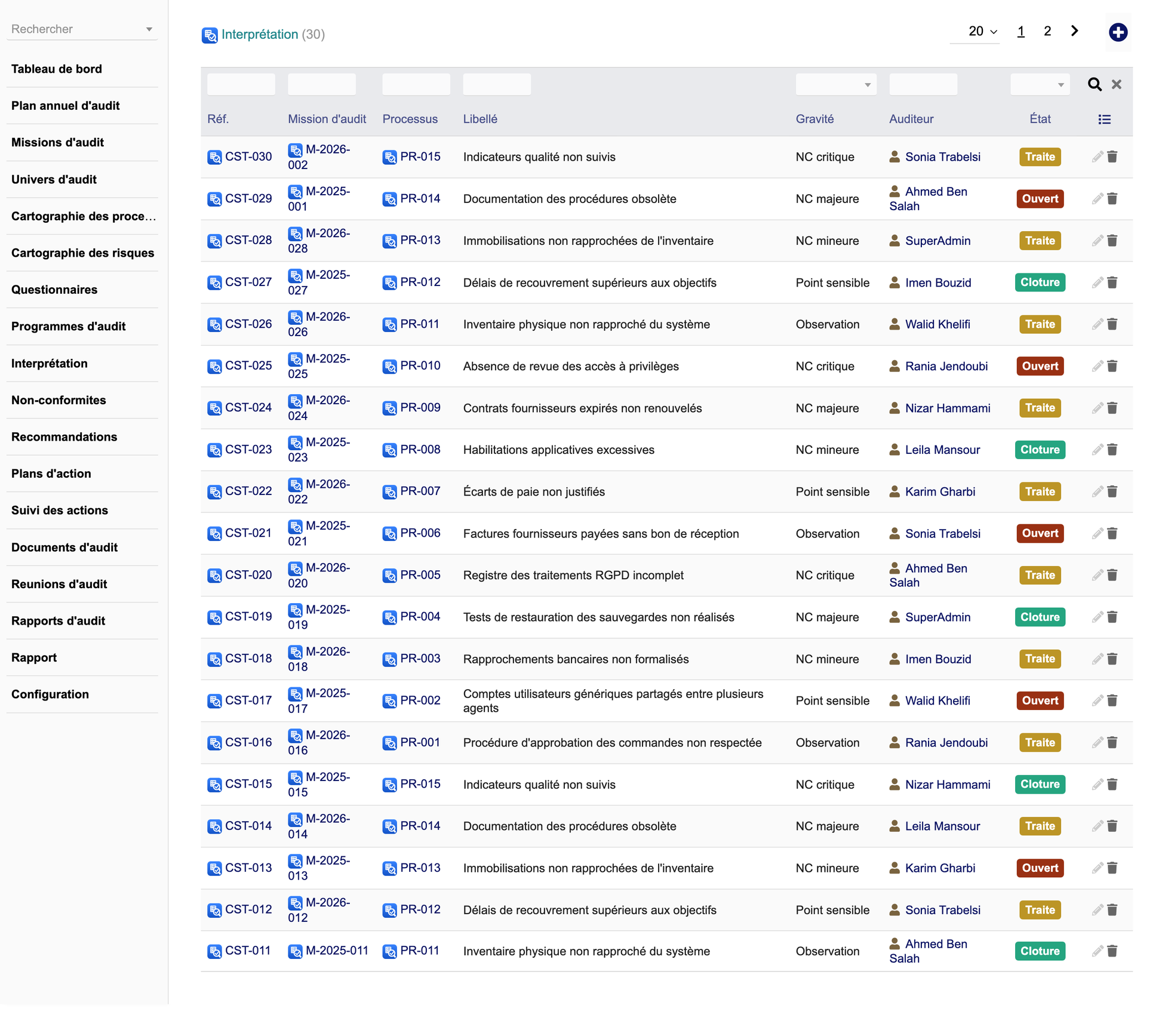
Task: Go to next page with chevron arrow
Action: (1074, 31)
